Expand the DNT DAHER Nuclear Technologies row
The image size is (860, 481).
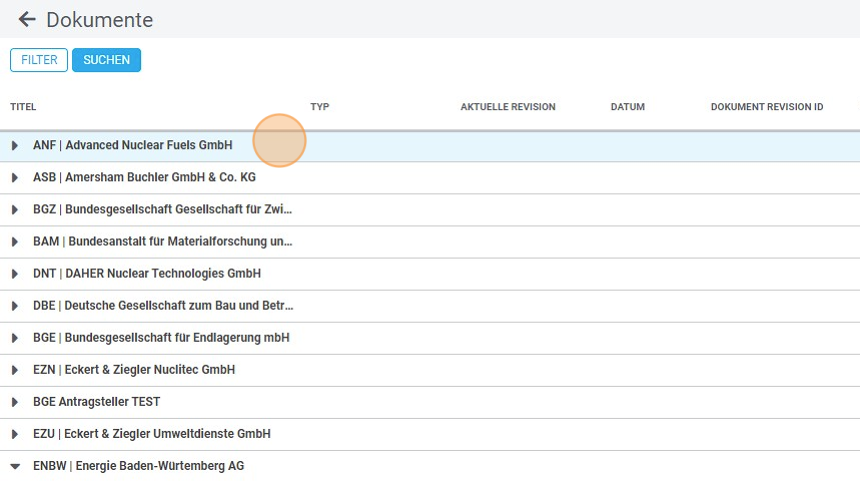point(15,274)
